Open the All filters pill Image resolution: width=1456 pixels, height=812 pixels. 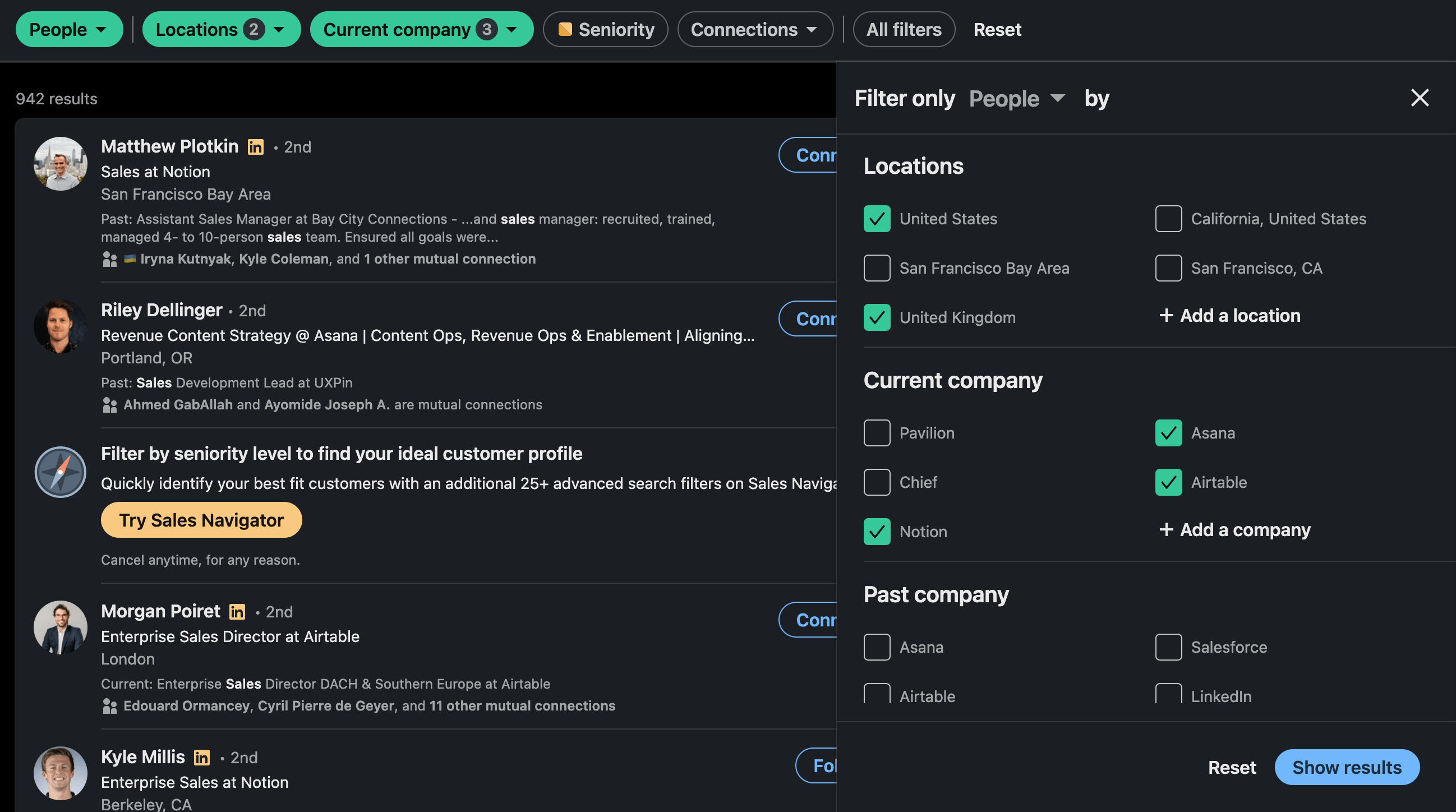point(903,29)
